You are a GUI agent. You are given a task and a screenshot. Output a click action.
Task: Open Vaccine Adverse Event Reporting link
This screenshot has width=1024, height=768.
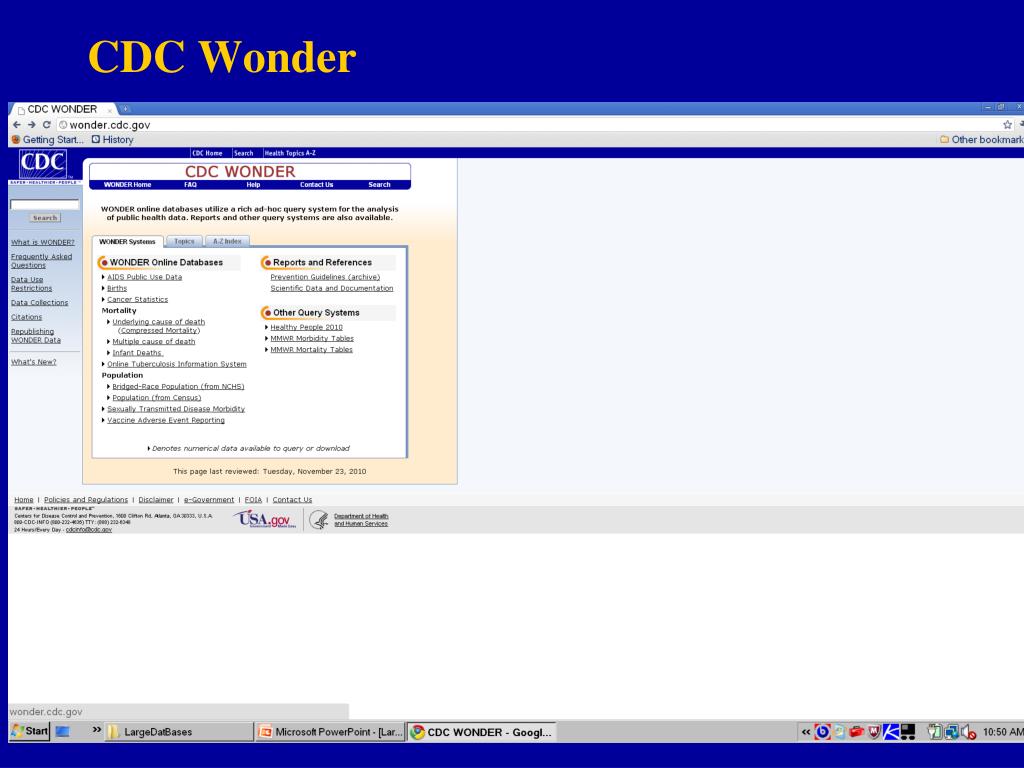pos(166,421)
